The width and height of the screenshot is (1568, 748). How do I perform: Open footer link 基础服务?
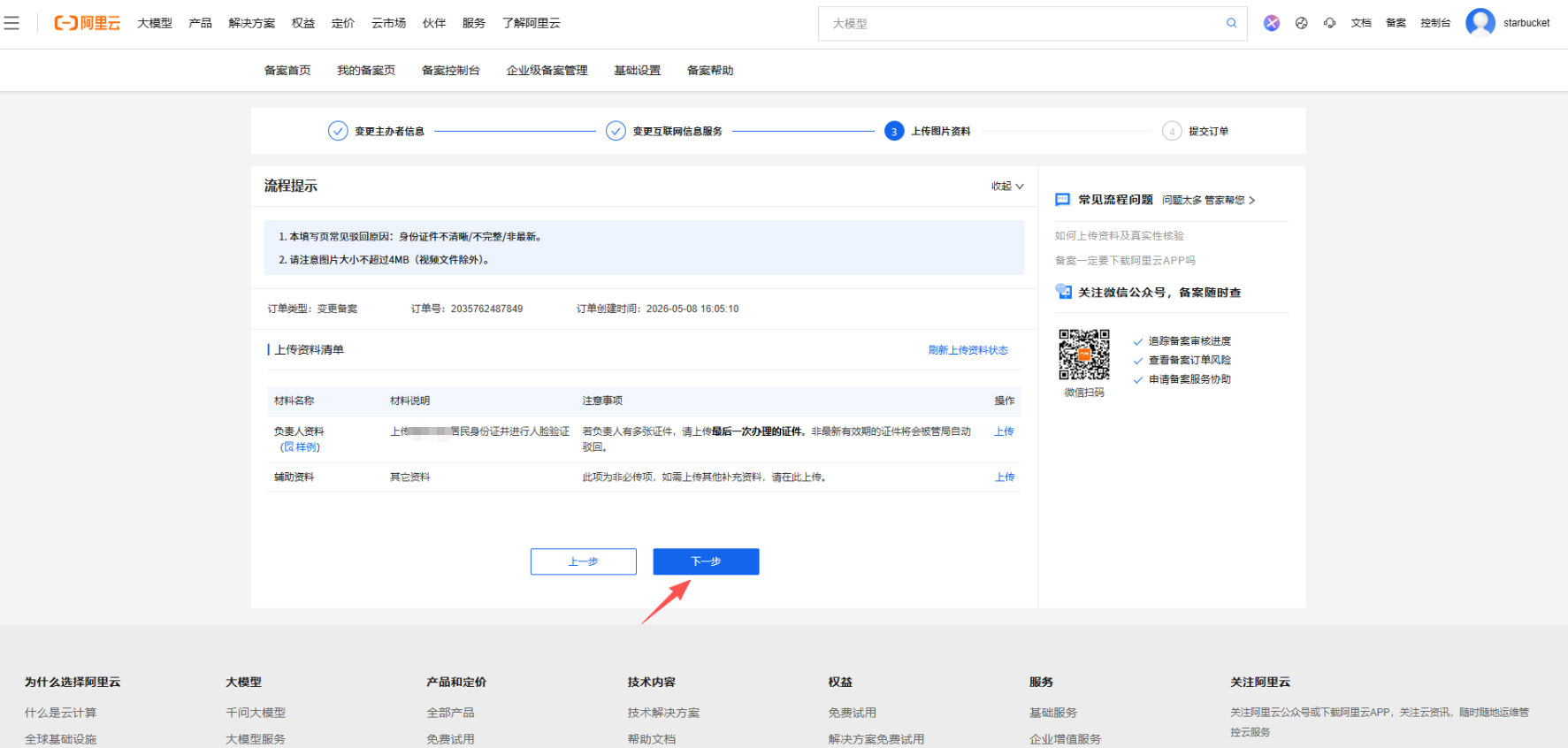(x=1053, y=713)
